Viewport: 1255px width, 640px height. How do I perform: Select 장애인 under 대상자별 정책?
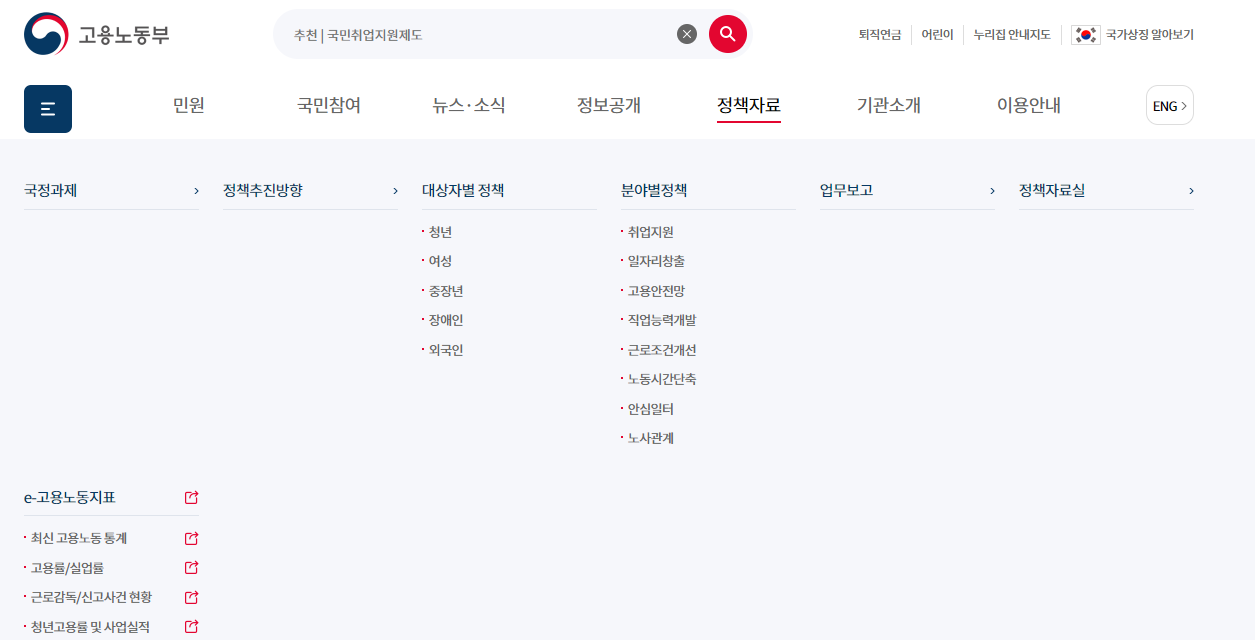[x=446, y=320]
